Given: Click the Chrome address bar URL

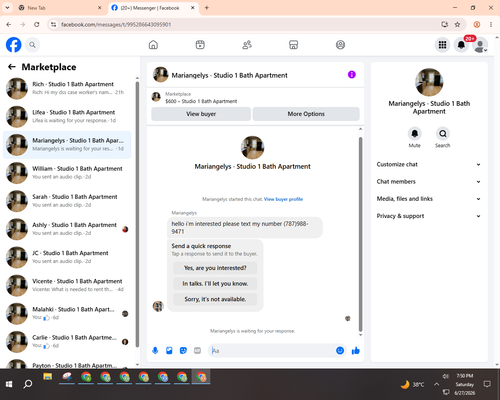Looking at the screenshot, I should 116,24.
